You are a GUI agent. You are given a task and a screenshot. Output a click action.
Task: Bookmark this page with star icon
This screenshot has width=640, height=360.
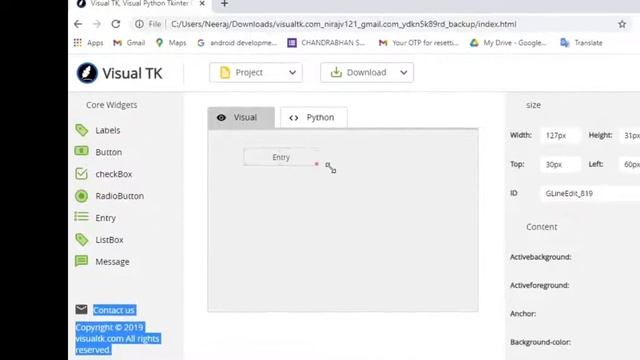pyautogui.click(x=622, y=24)
